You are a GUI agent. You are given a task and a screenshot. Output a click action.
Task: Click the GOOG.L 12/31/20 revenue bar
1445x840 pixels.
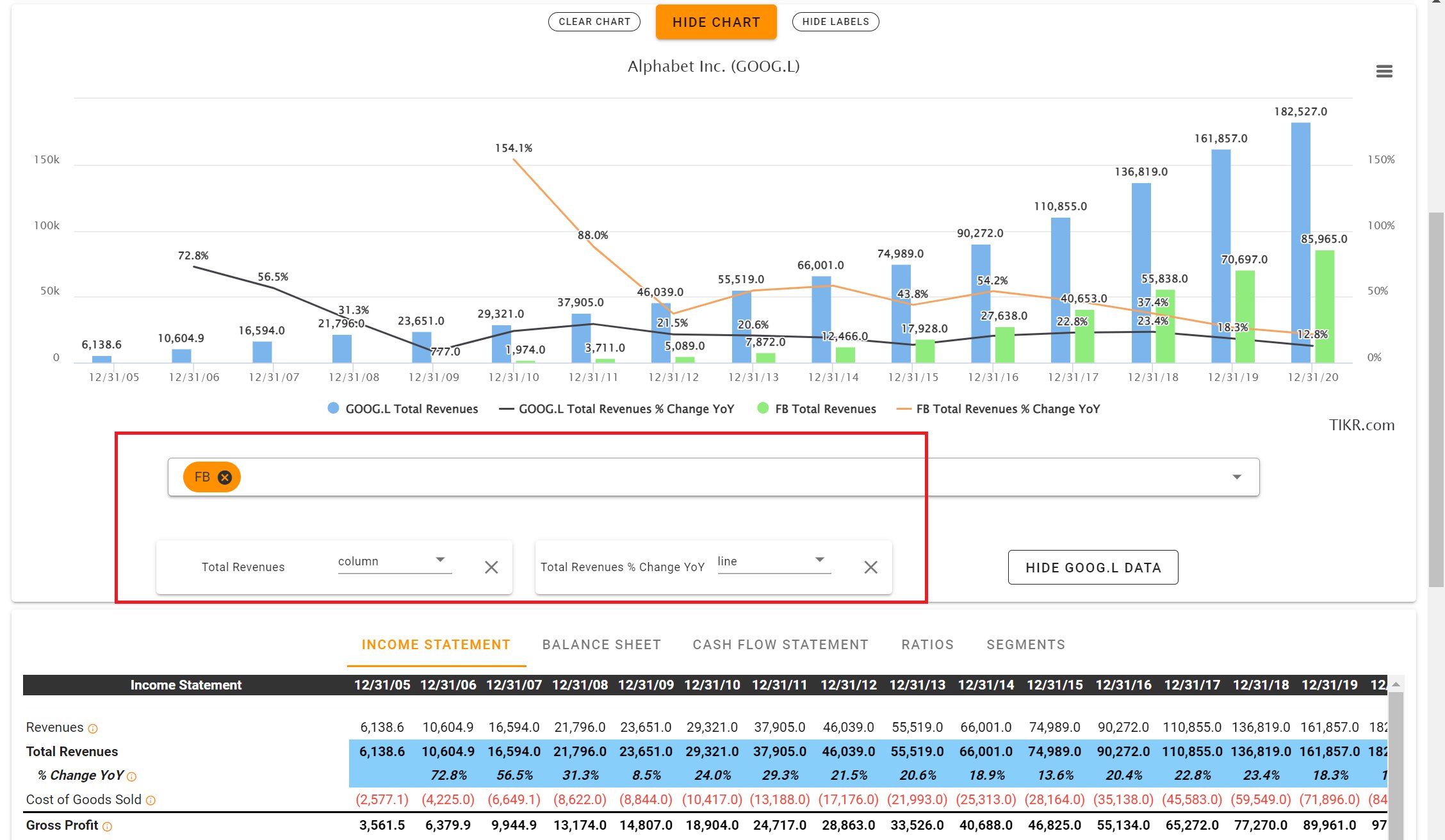click(x=1300, y=243)
